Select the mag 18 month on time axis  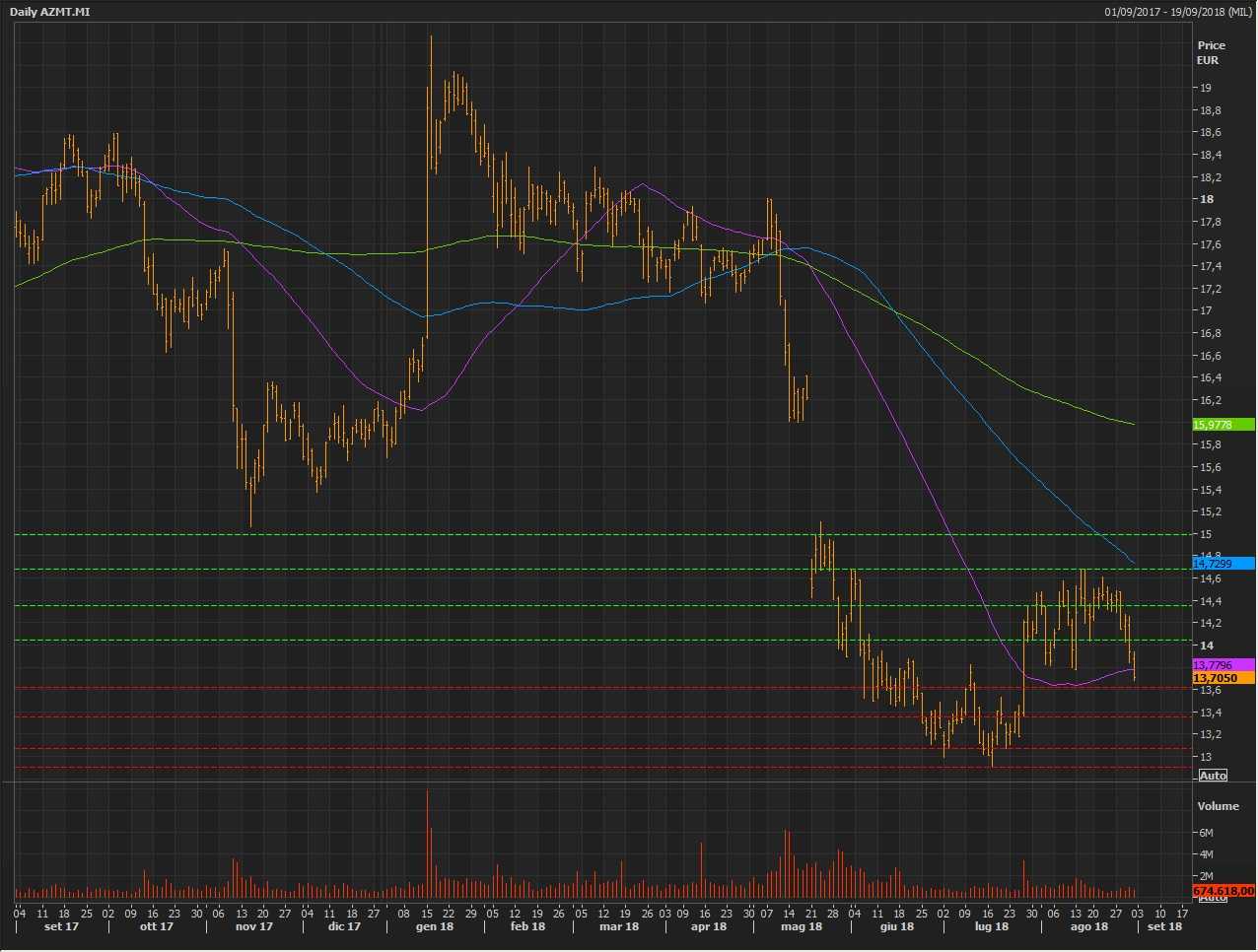(801, 926)
